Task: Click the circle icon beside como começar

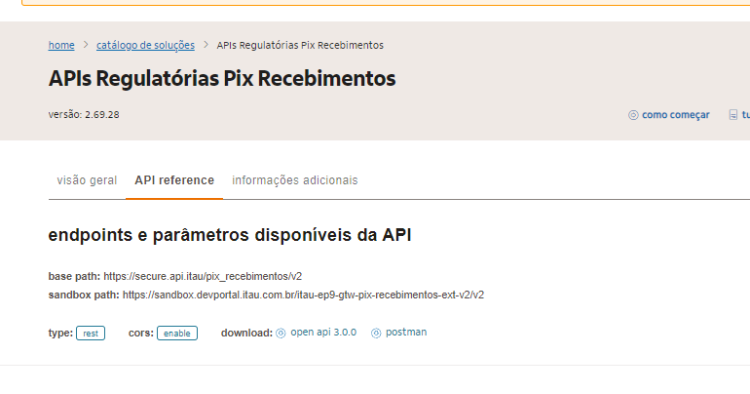Action: pos(633,115)
